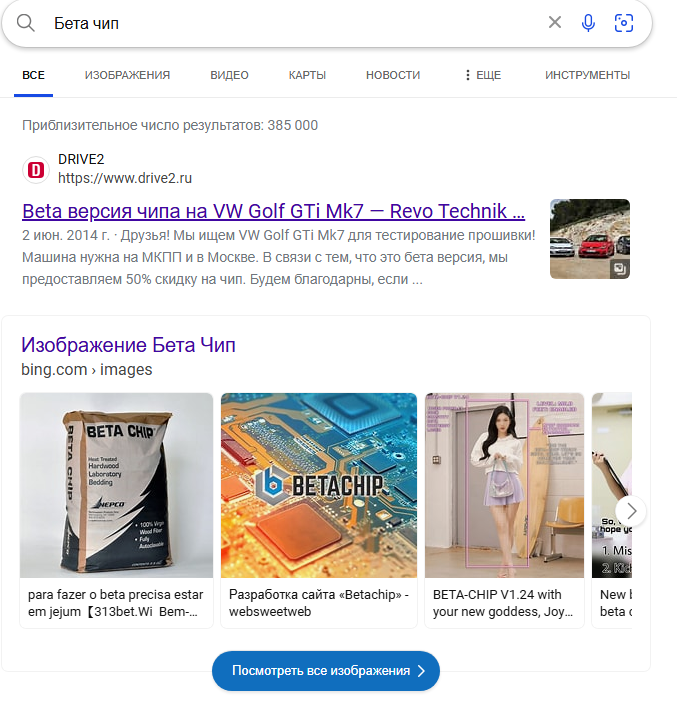Open the BETACHIP circuit board image

(x=319, y=485)
